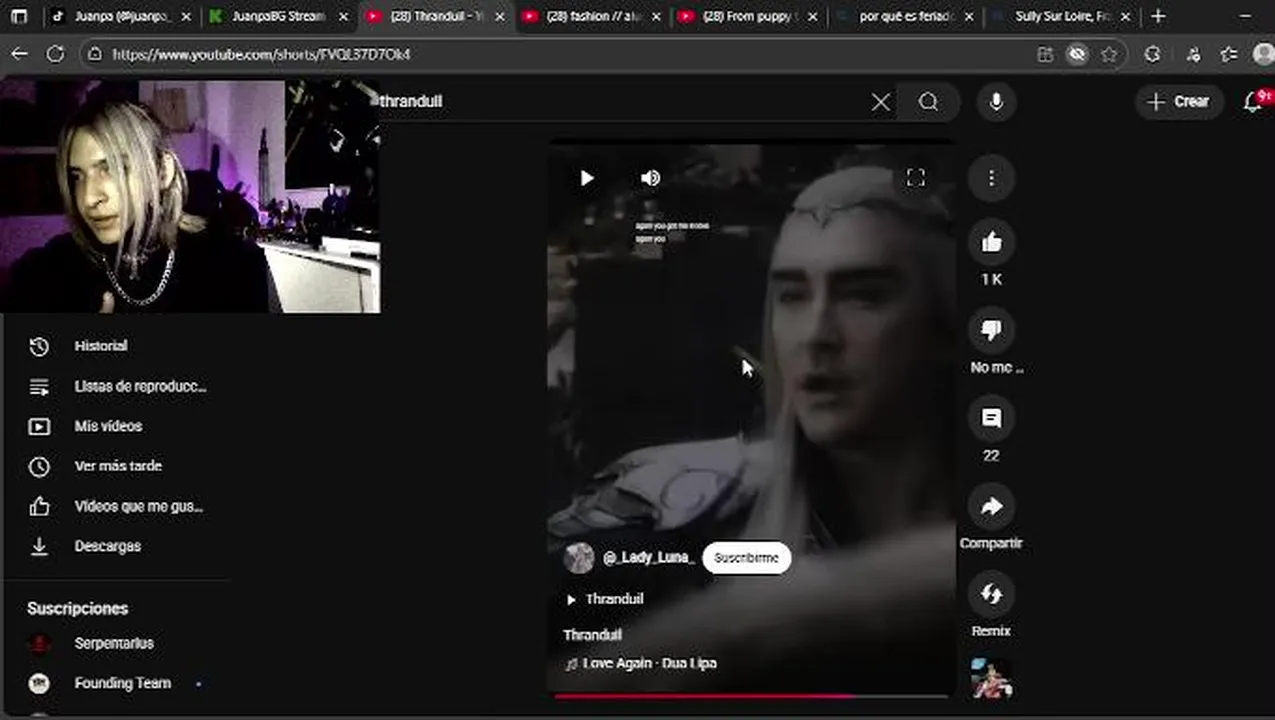Close the JuanpaBG Stream tab
This screenshot has width=1275, height=720.
[343, 17]
